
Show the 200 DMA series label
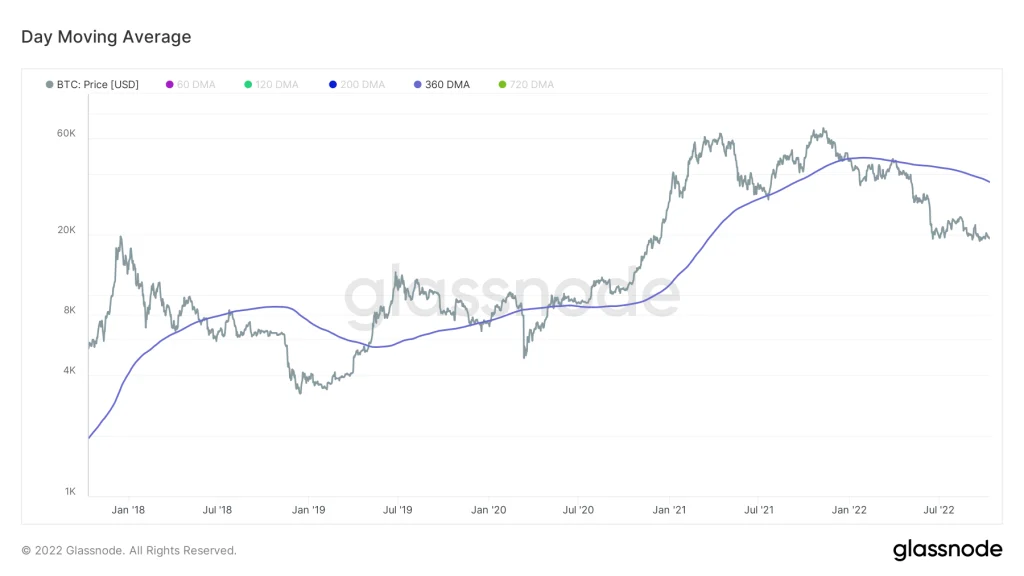click(363, 85)
